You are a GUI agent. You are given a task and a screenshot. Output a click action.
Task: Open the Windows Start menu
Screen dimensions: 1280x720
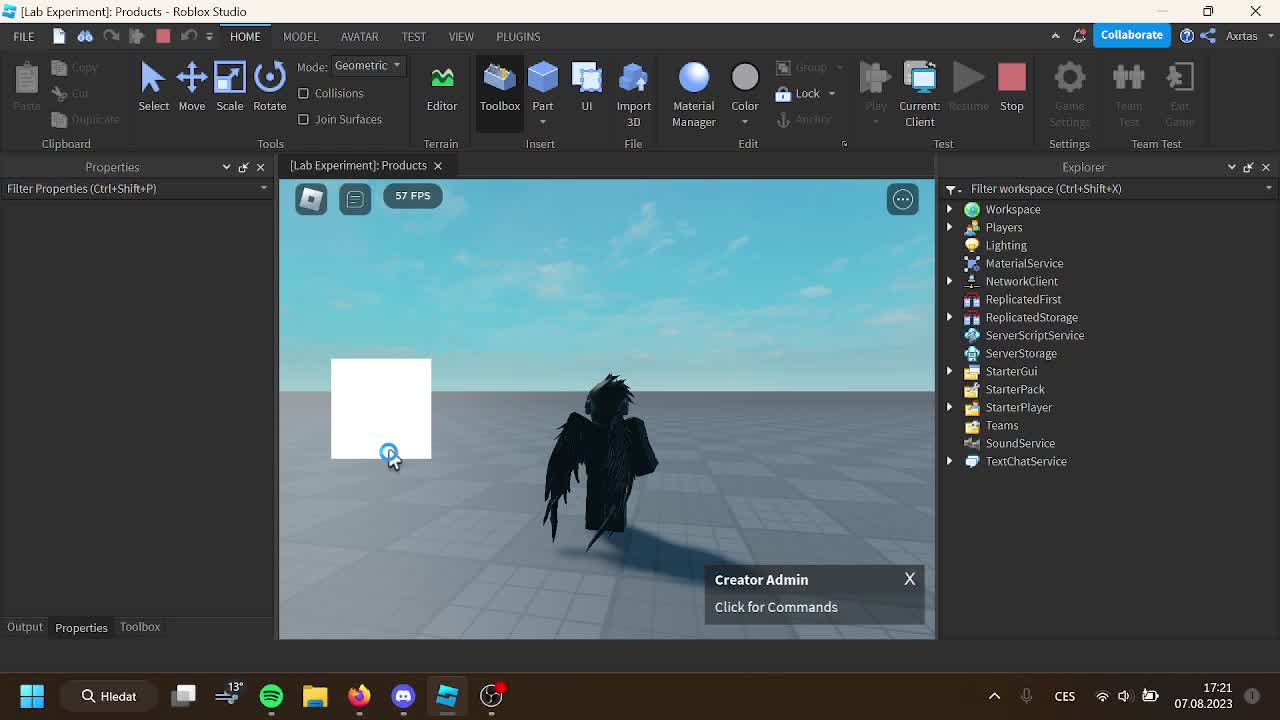(32, 696)
